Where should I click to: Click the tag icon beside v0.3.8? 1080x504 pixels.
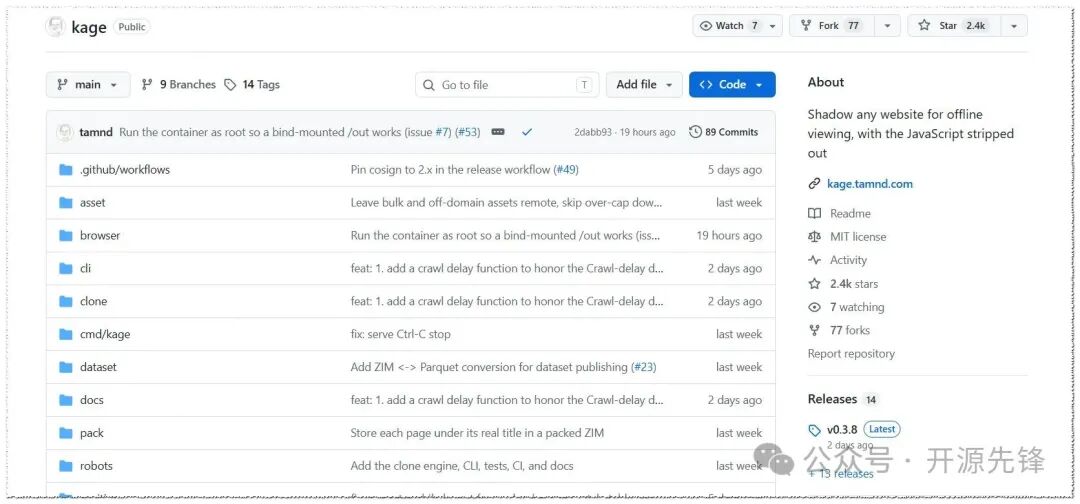point(815,430)
